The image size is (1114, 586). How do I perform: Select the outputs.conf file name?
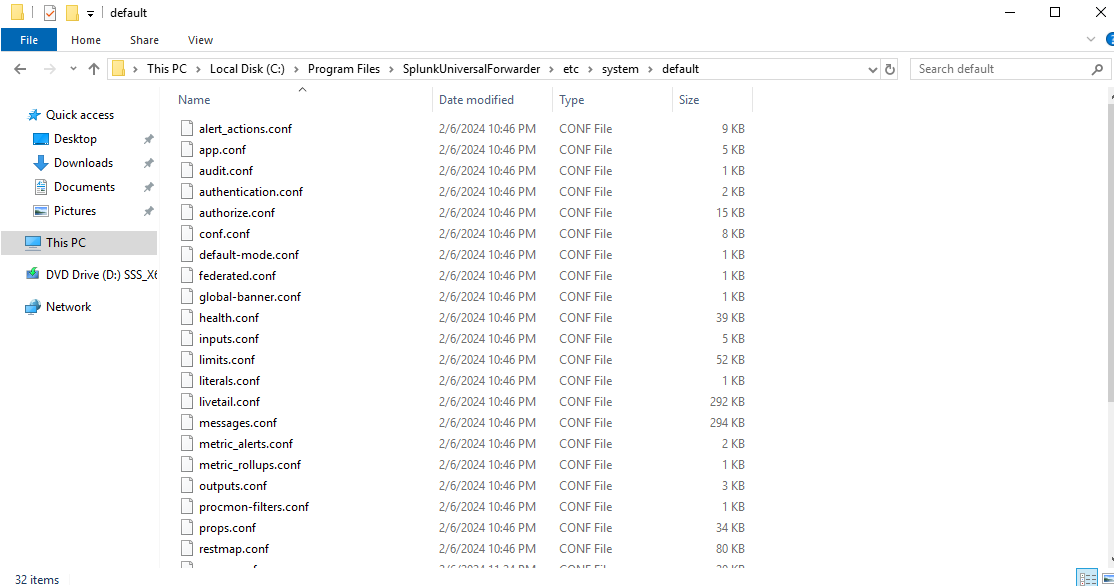(x=233, y=486)
